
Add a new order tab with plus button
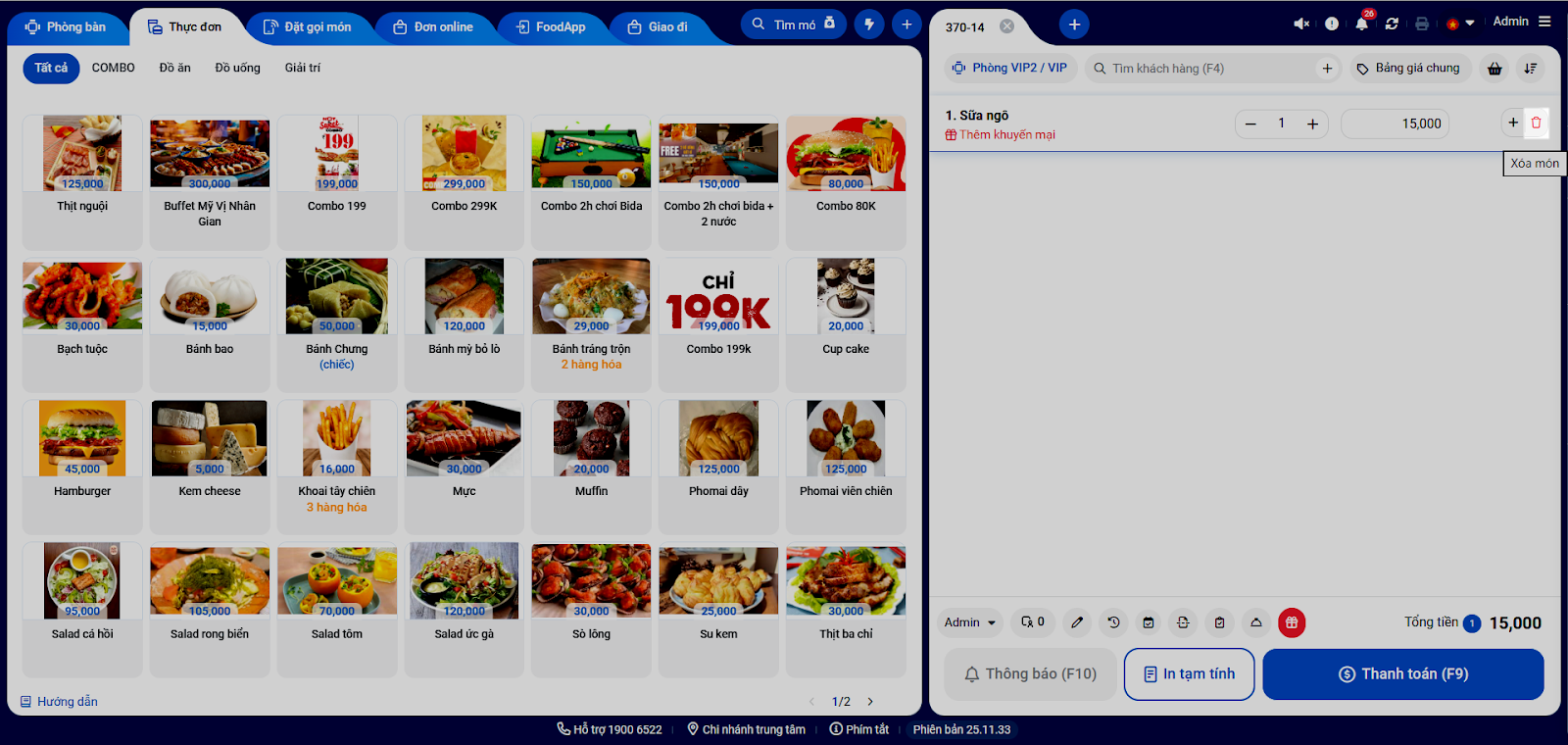pos(1074,25)
